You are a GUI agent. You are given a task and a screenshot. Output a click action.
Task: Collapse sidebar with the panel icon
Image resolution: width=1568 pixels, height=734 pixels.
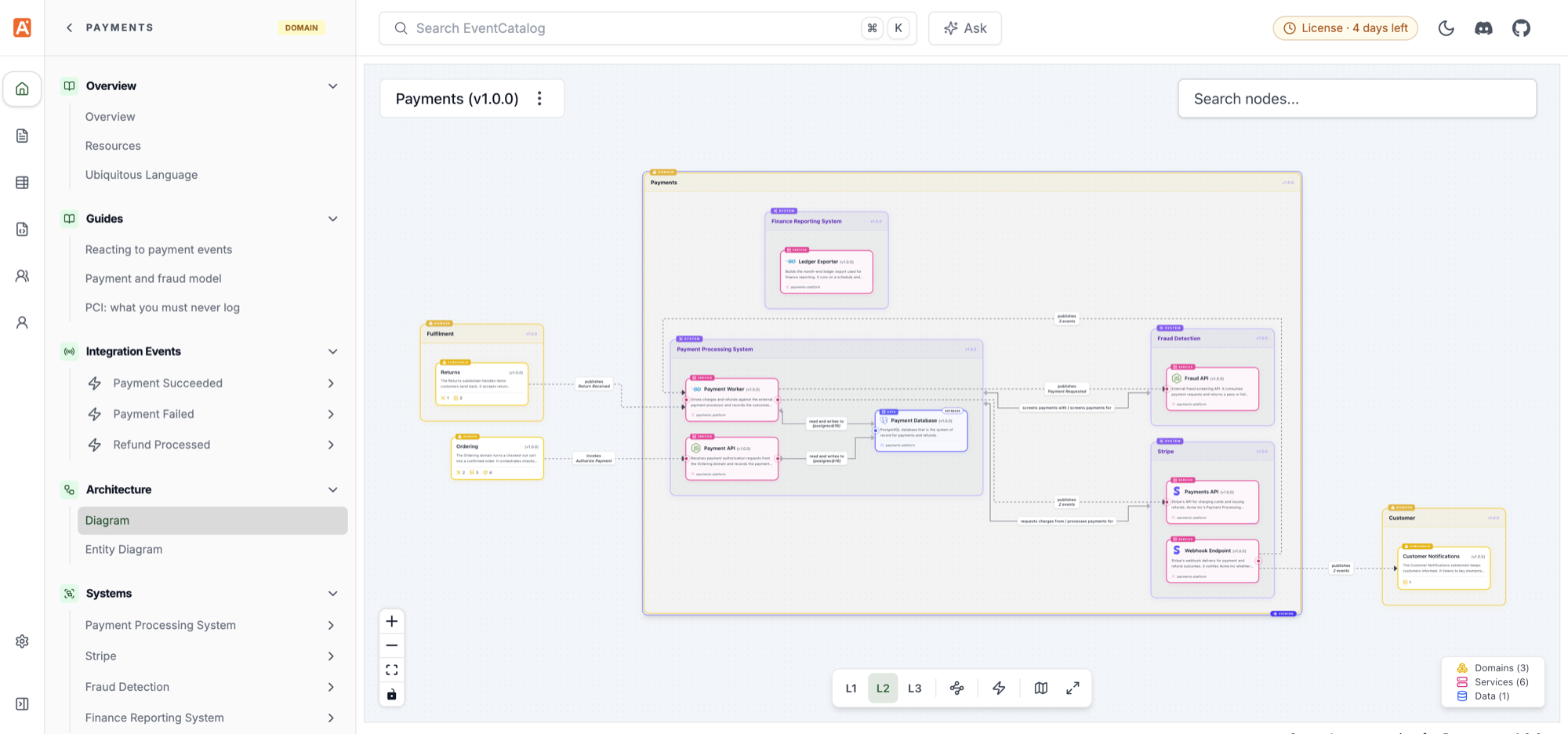[x=22, y=704]
